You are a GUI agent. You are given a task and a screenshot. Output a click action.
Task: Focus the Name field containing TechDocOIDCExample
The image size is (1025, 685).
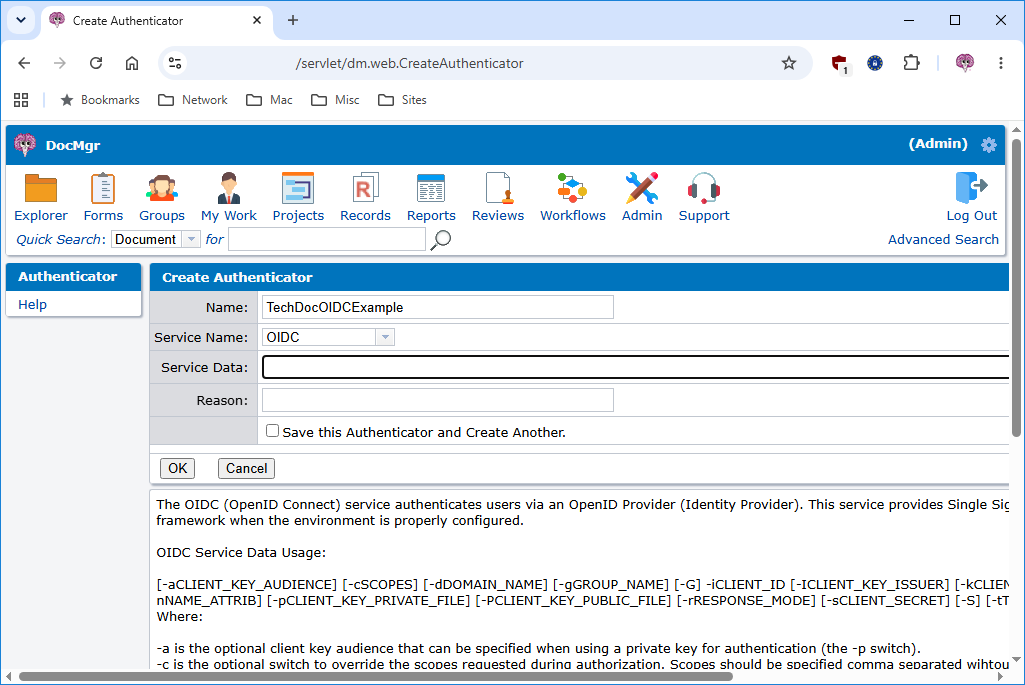pos(437,307)
